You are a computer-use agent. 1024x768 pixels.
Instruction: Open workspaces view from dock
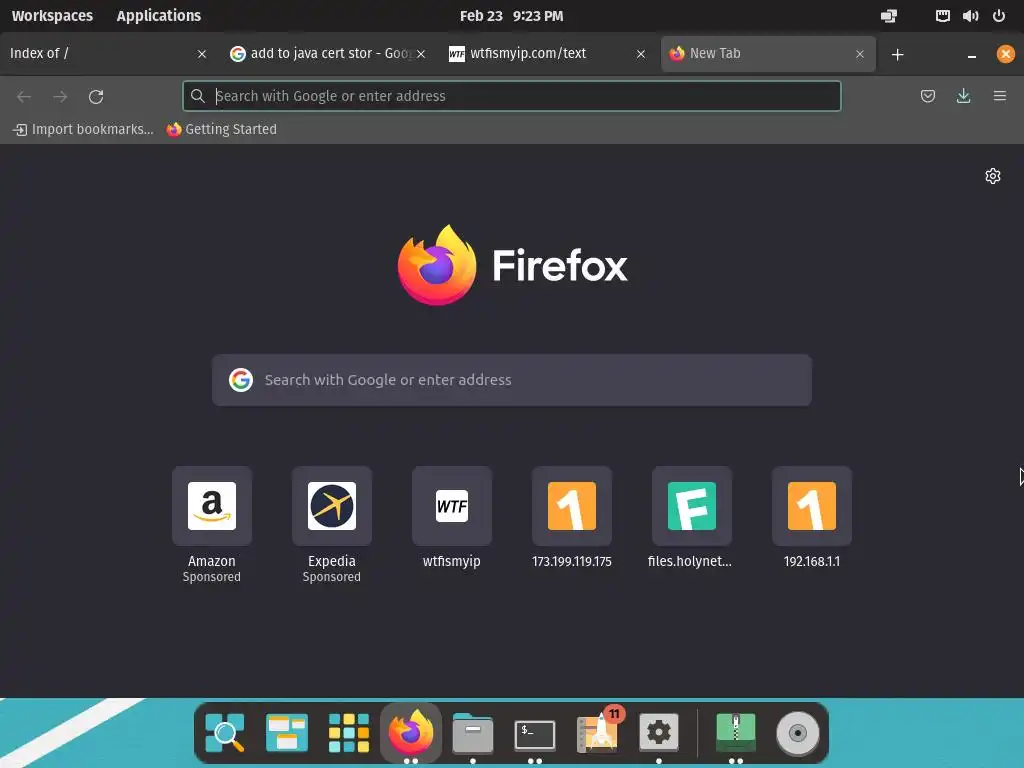pos(287,733)
